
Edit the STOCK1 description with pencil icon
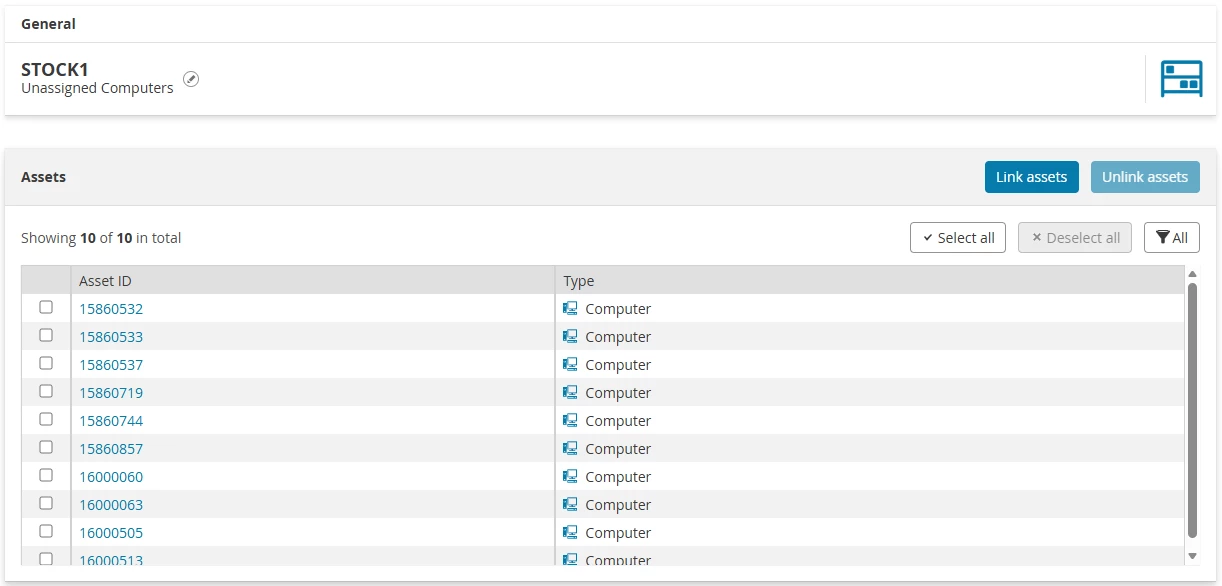pyautogui.click(x=191, y=80)
